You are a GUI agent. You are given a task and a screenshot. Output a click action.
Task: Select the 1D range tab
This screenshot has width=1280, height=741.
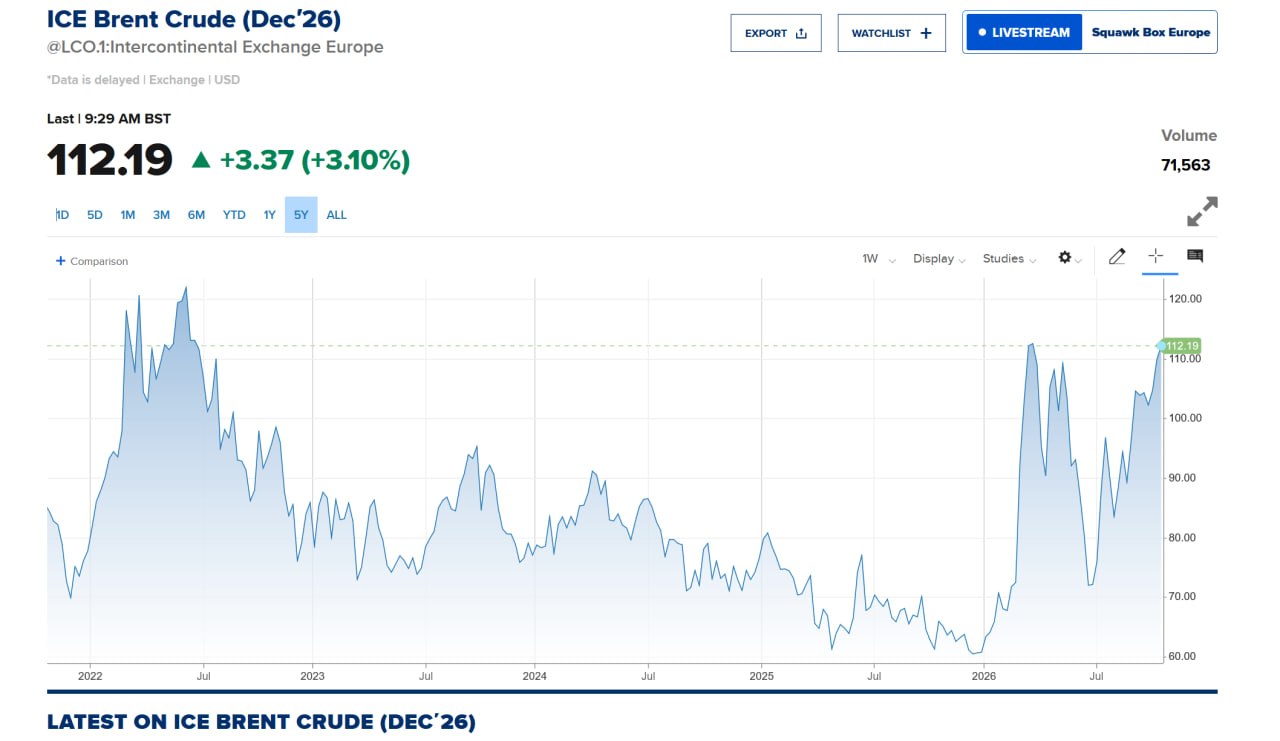[x=62, y=215]
